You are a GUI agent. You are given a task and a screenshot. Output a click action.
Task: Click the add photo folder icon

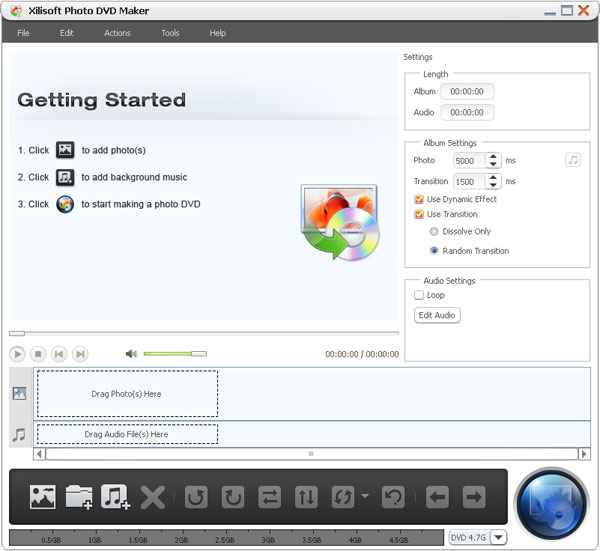tap(79, 497)
